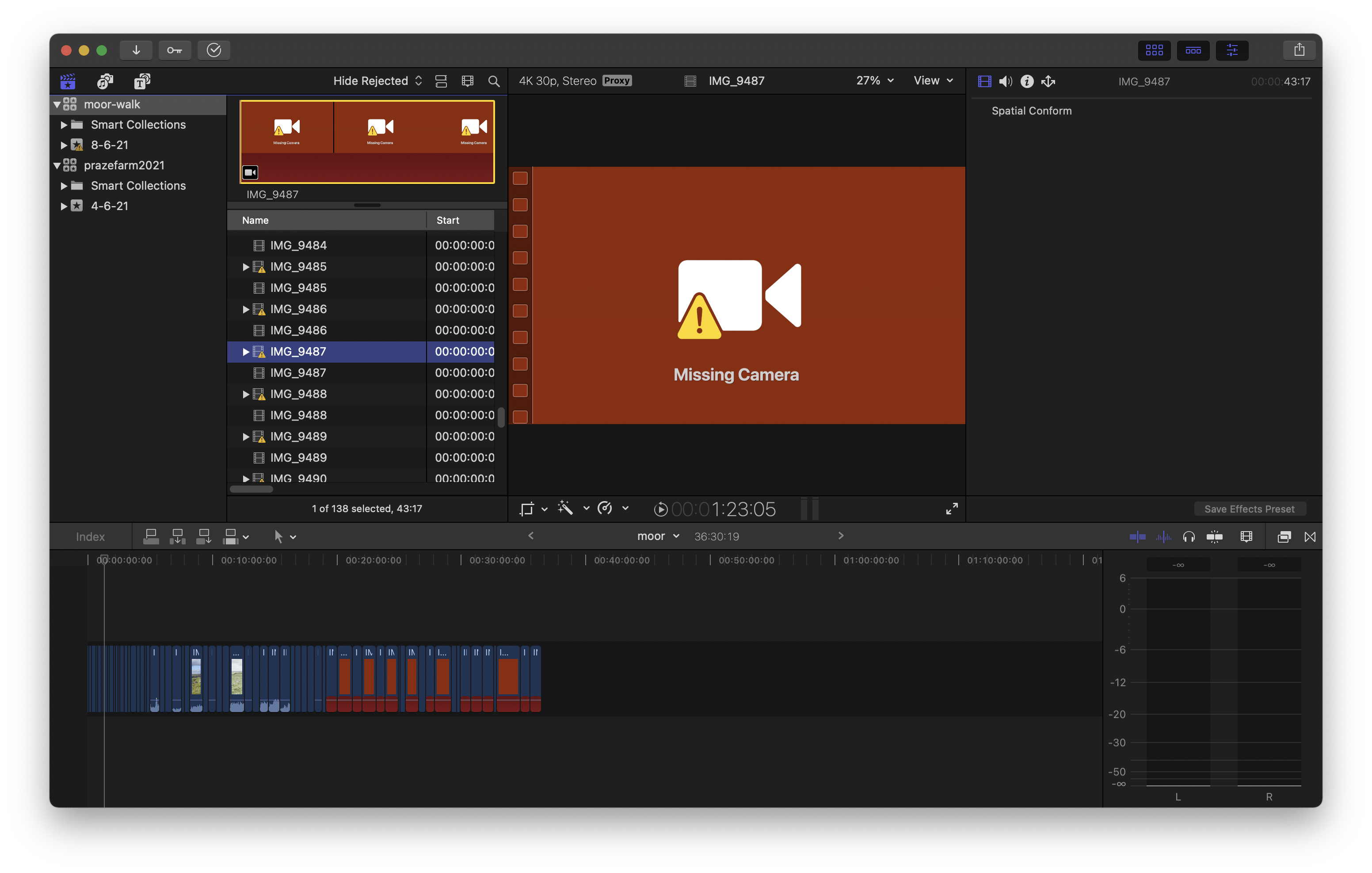Screen dimensions: 1372x873
Task: Show the Transitions browser
Action: [x=1310, y=536]
